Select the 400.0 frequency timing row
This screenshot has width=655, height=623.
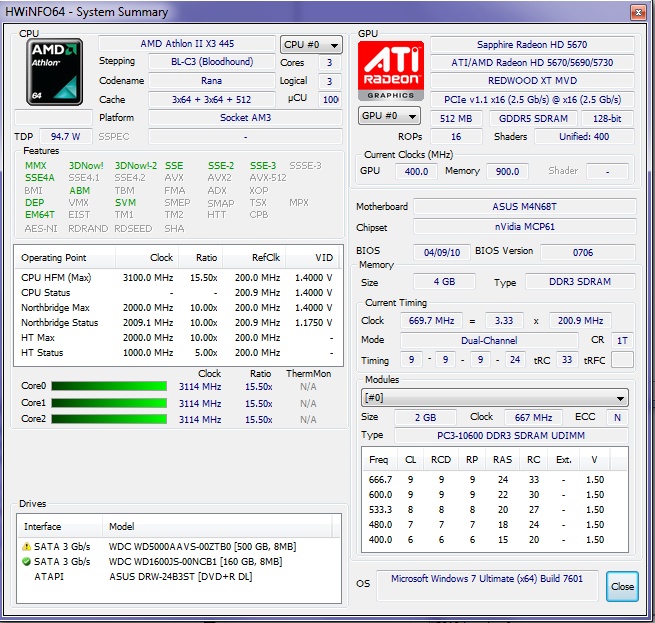point(495,539)
